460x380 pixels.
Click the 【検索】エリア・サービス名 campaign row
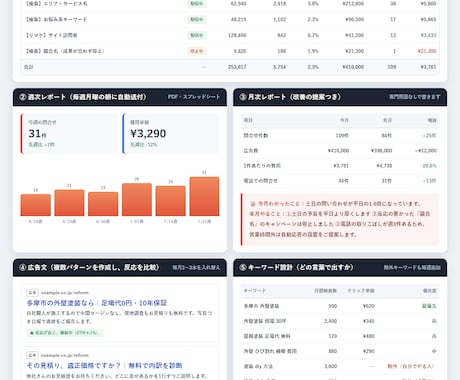[x=230, y=4]
